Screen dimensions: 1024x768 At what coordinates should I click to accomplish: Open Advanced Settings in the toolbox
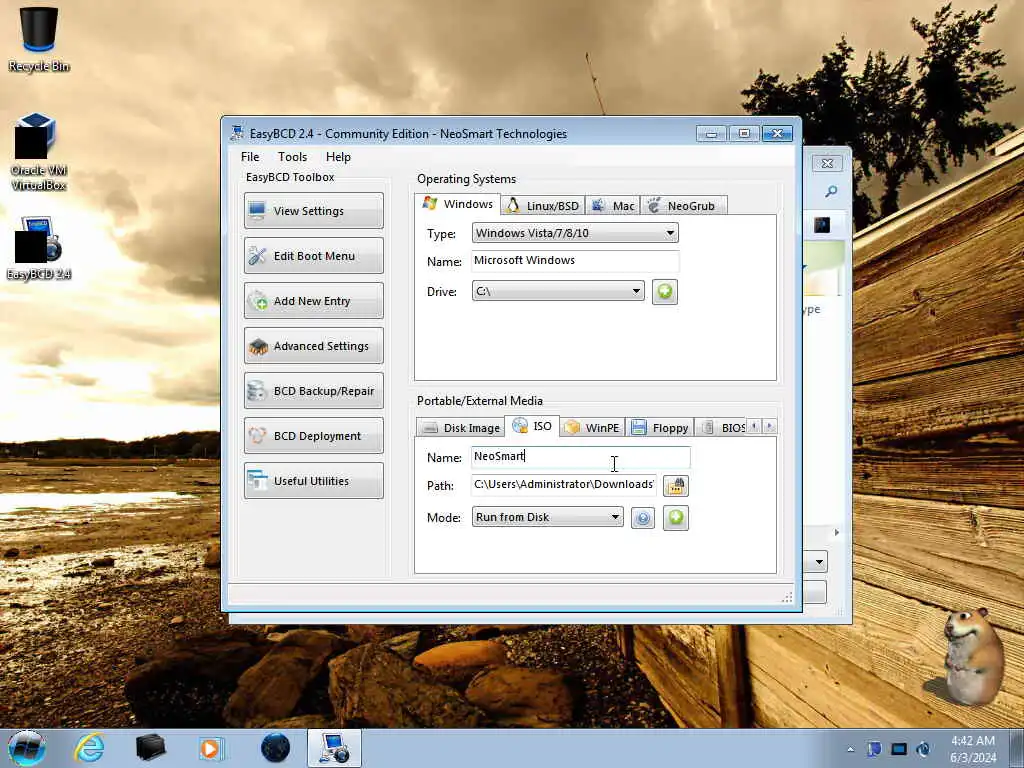313,345
